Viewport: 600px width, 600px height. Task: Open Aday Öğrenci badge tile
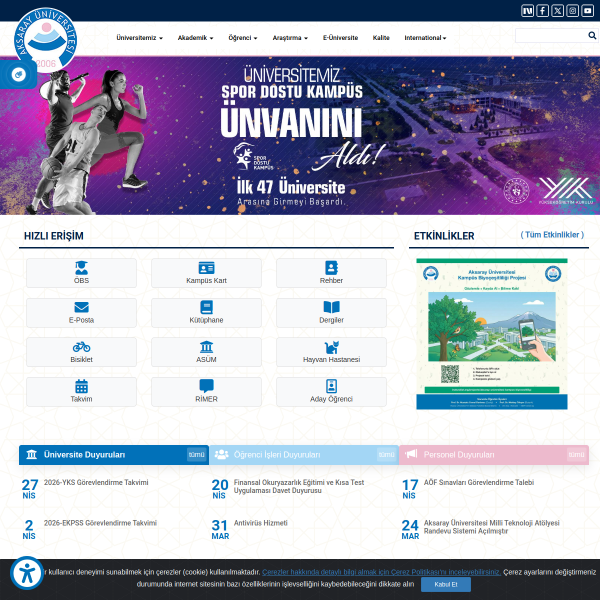pyautogui.click(x=331, y=392)
